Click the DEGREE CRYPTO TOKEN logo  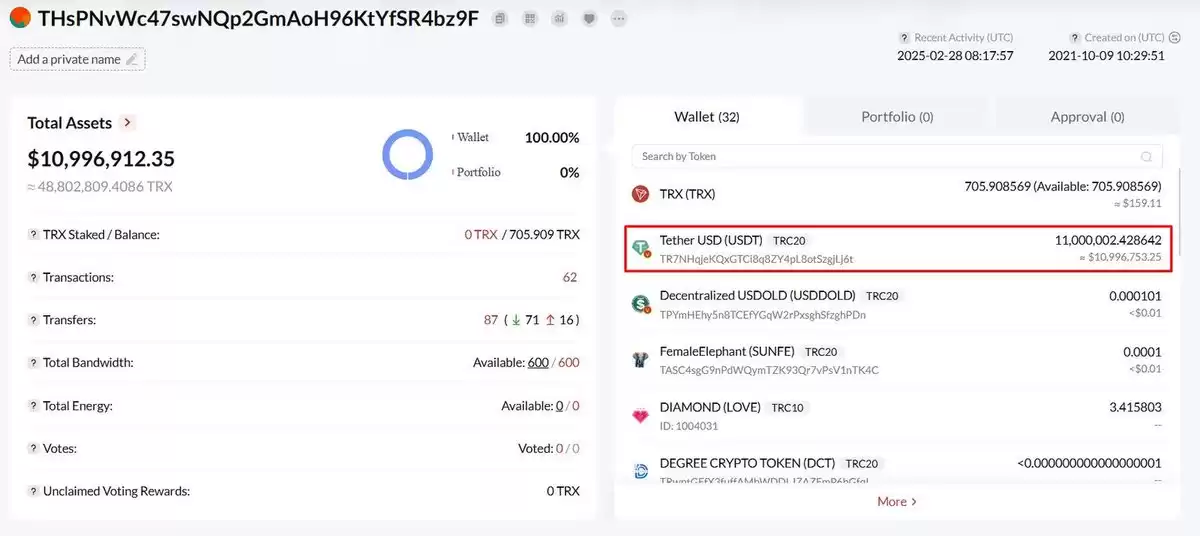point(641,471)
